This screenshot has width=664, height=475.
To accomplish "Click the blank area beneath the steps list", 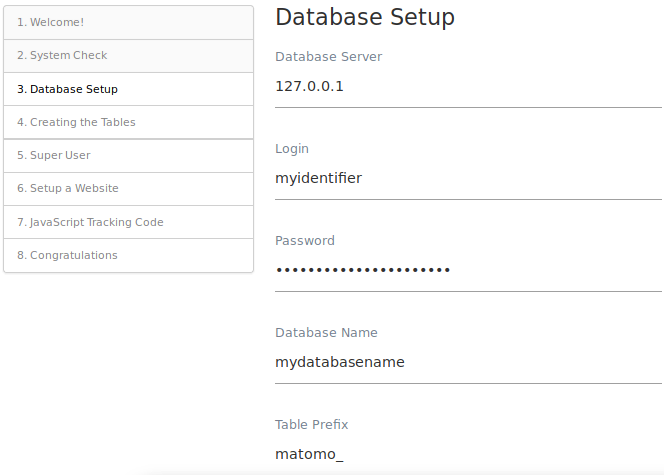I will click(128, 373).
